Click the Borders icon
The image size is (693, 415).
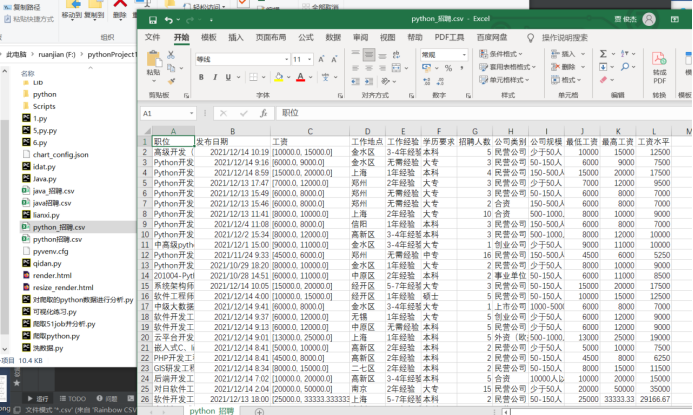click(253, 77)
